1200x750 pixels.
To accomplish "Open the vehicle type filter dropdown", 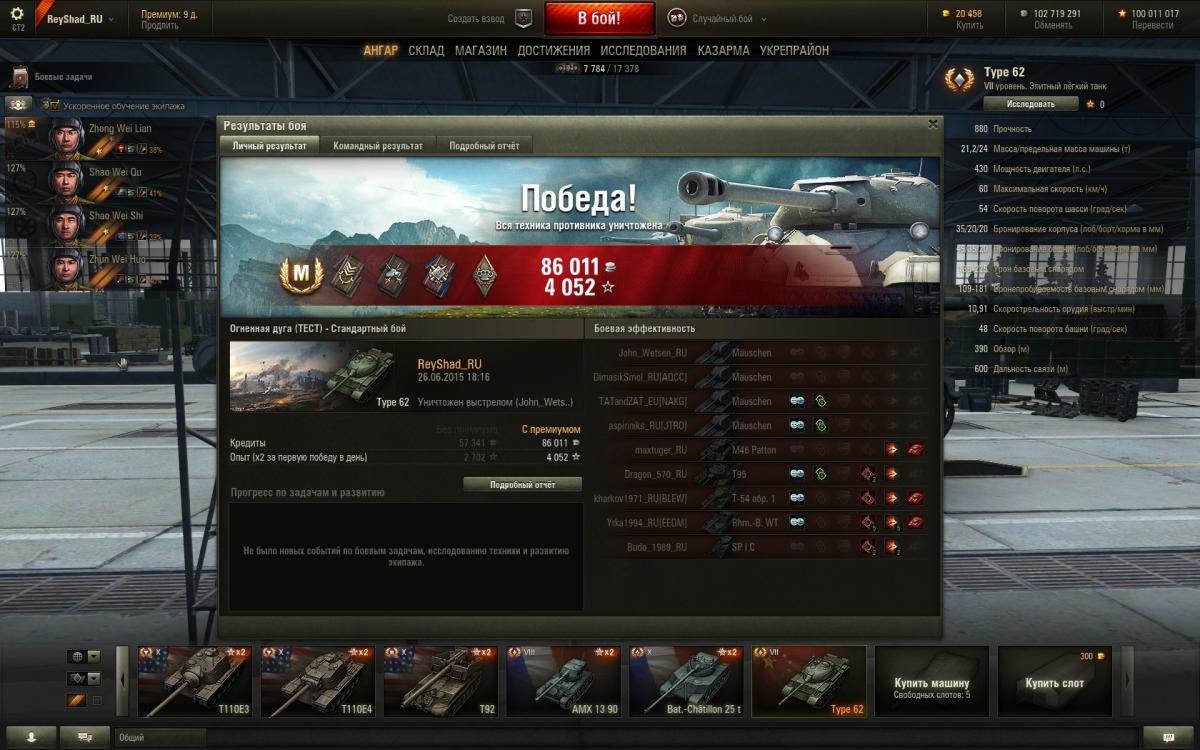I will [94, 678].
